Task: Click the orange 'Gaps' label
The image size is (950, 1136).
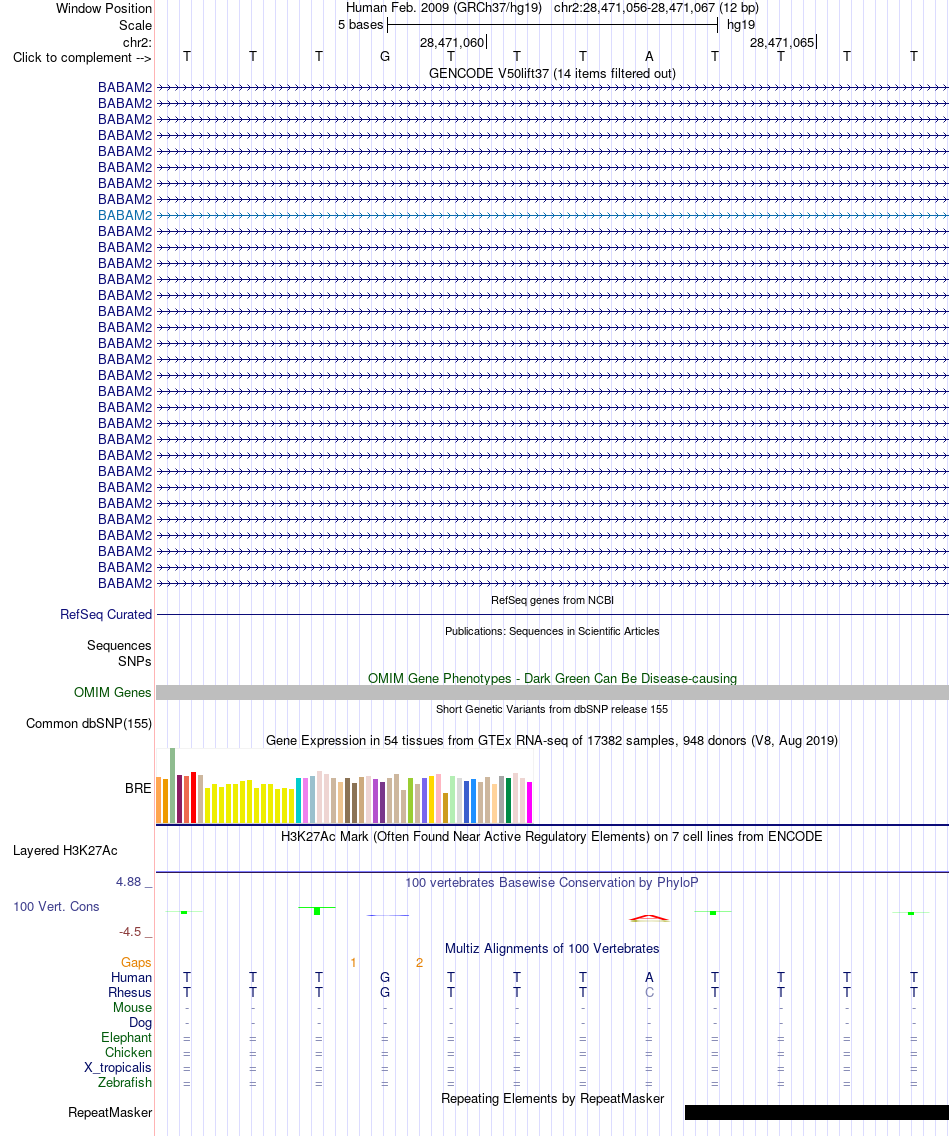Action: 136,963
